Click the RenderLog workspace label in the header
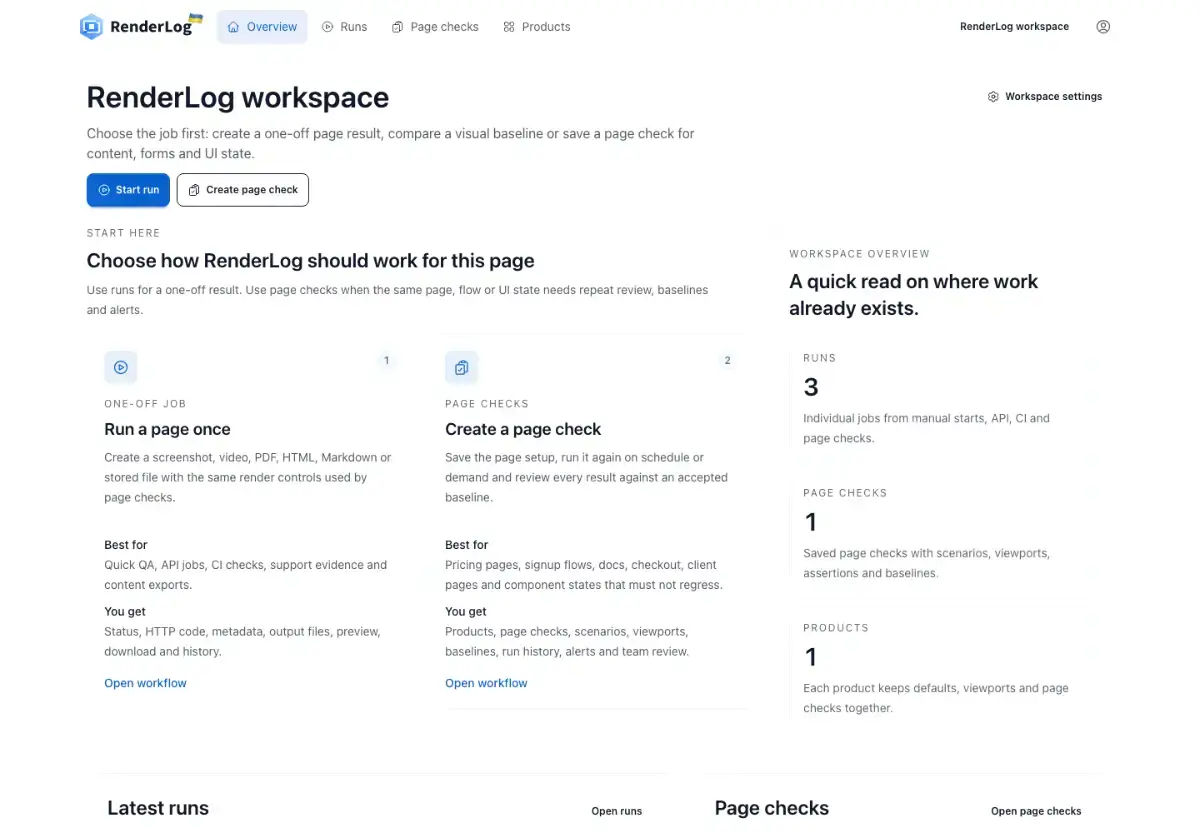This screenshot has height=833, width=1200. [1014, 27]
